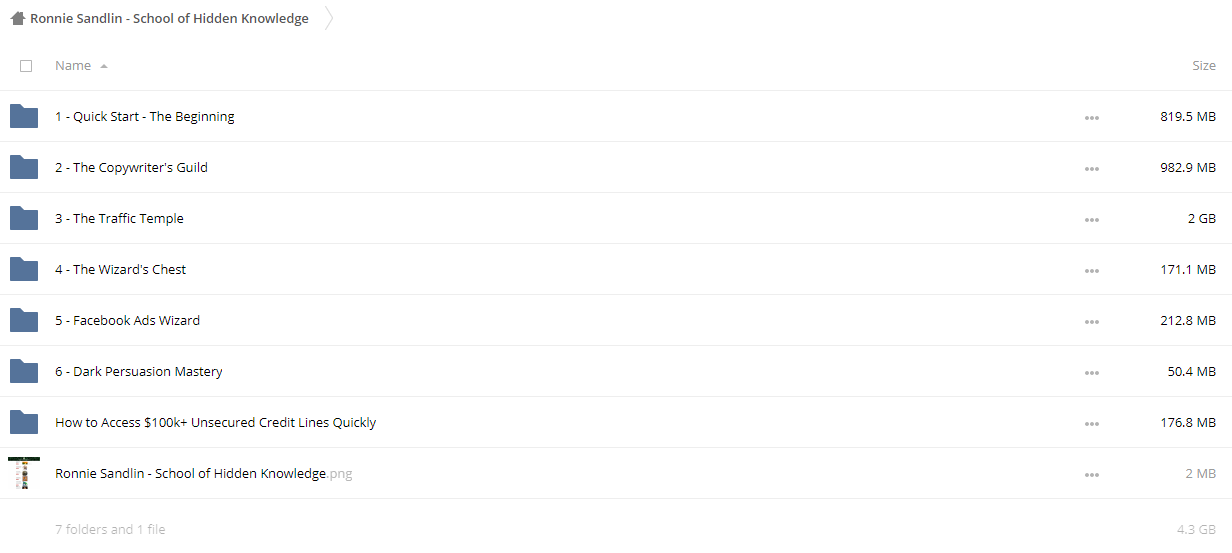Open the Dark Persuasion Mastery folder link
This screenshot has width=1232, height=553.
tap(139, 371)
